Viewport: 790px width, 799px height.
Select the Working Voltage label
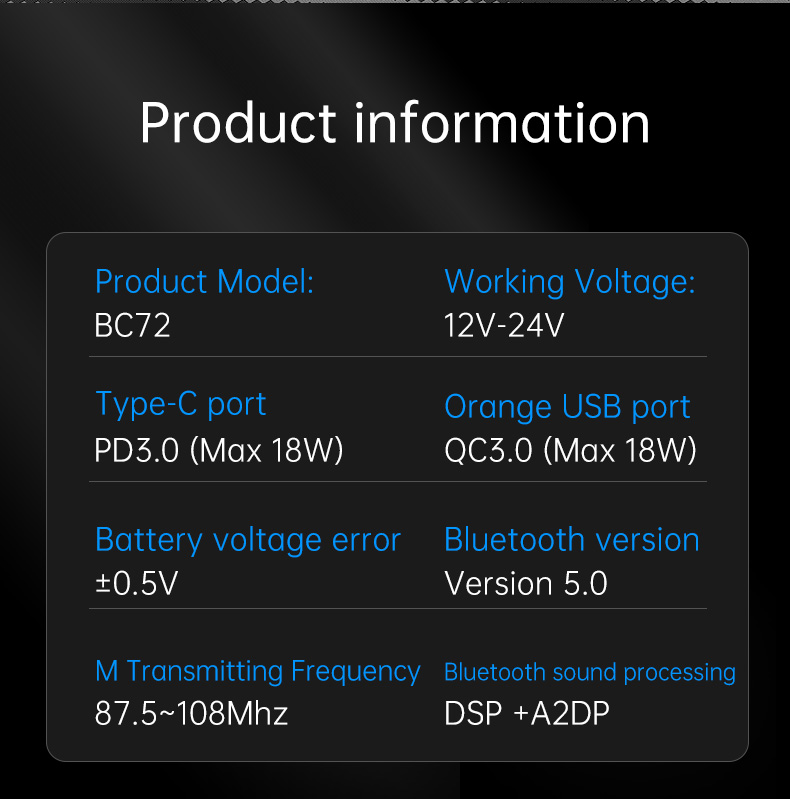[569, 282]
